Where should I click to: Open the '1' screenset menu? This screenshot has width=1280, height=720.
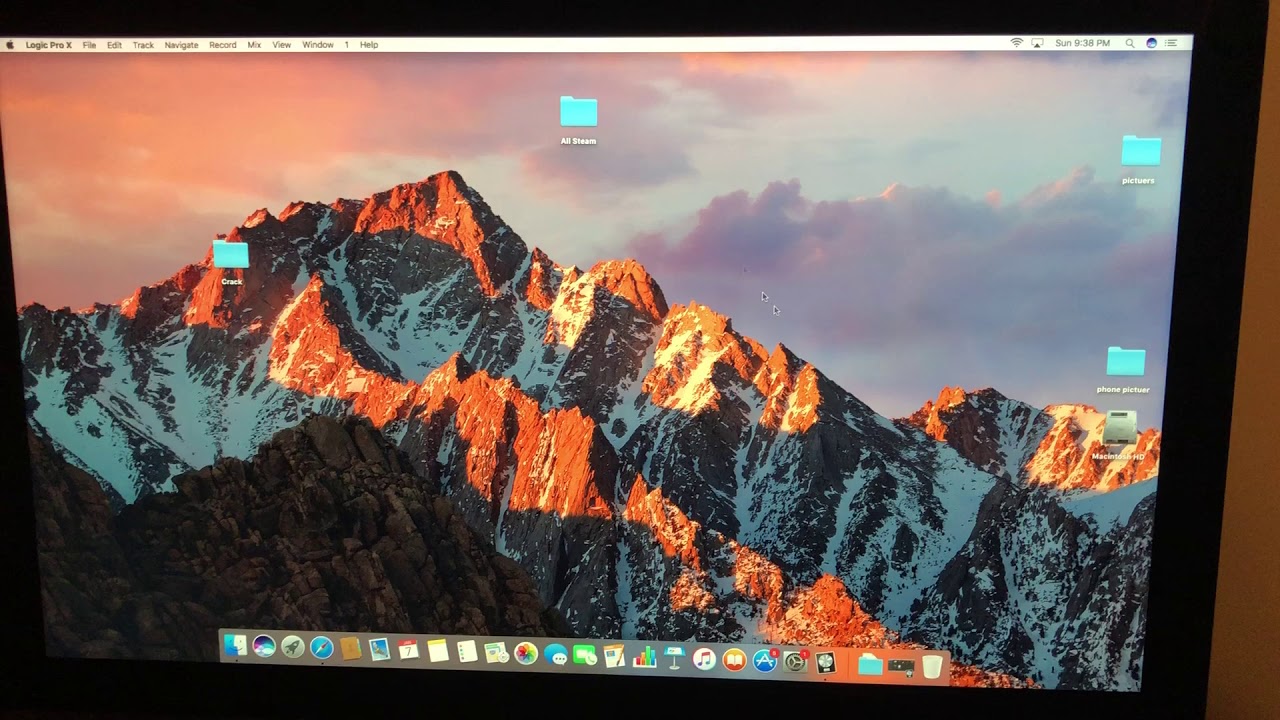[x=347, y=45]
